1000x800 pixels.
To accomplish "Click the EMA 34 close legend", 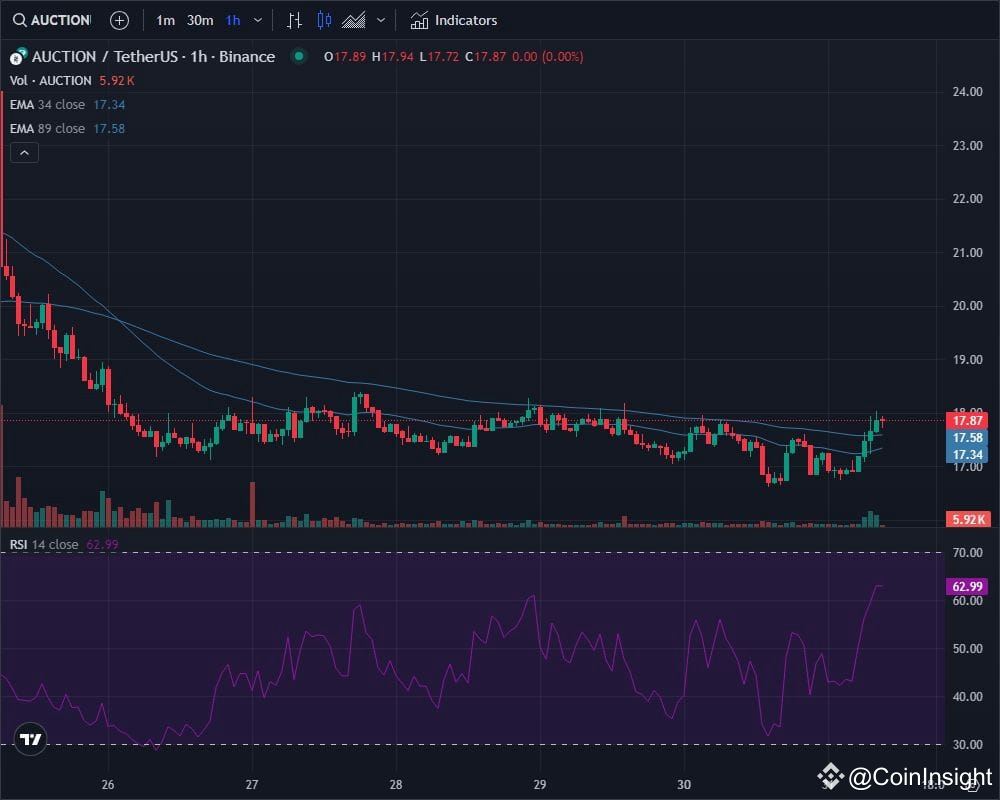I will pyautogui.click(x=67, y=105).
